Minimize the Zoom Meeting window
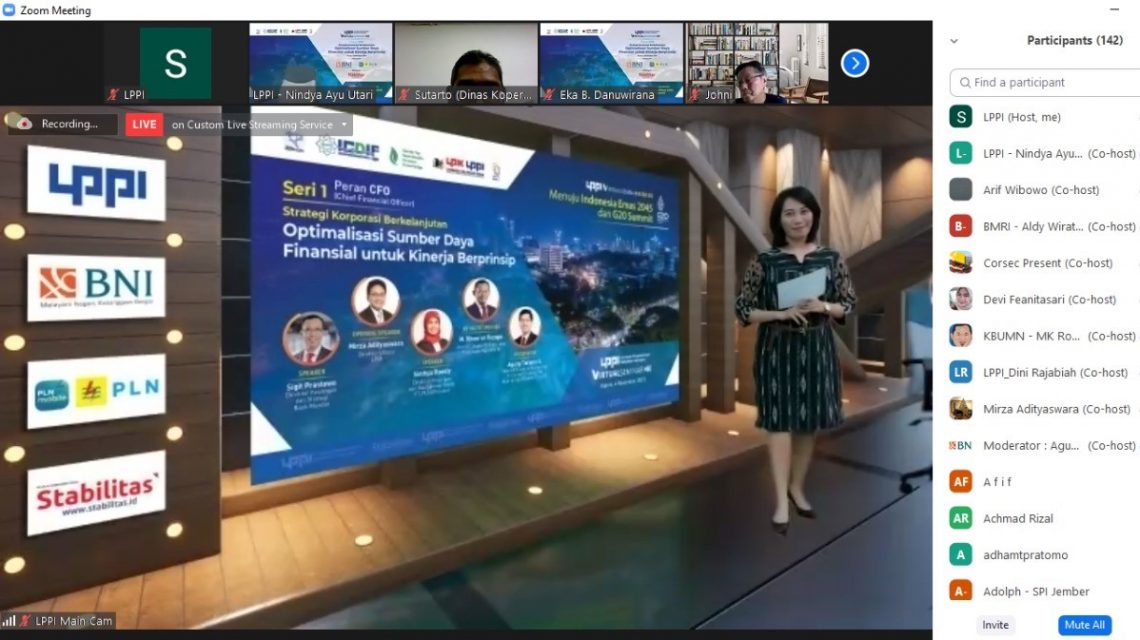Viewport: 1140px width, 640px height. tap(1115, 9)
